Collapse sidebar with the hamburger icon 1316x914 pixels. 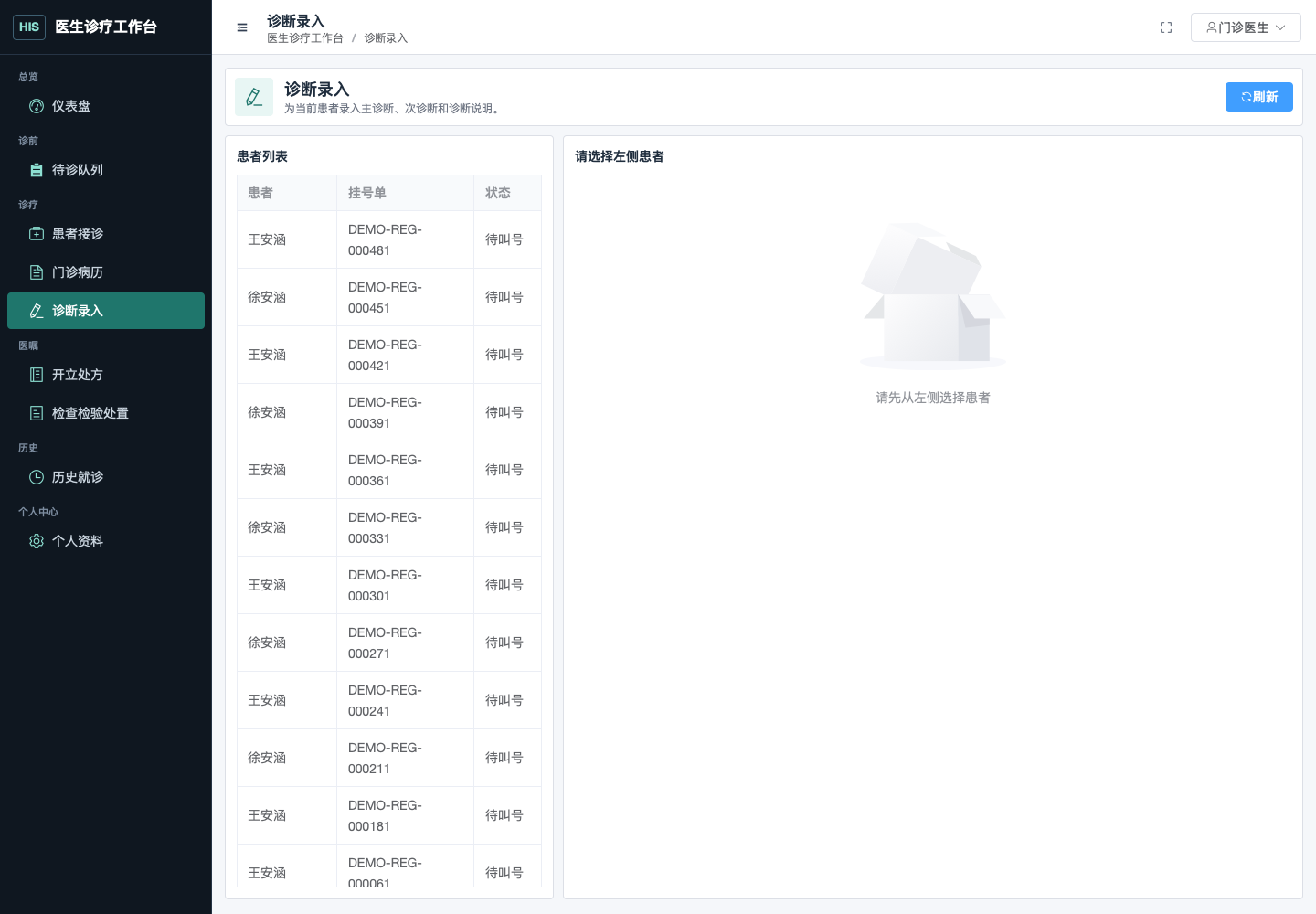tap(242, 27)
